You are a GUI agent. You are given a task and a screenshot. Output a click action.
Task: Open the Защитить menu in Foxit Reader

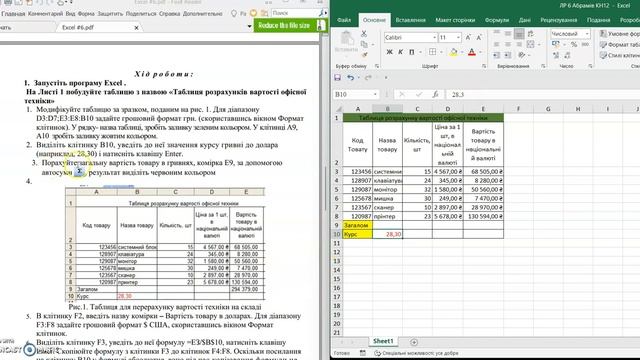click(110, 13)
